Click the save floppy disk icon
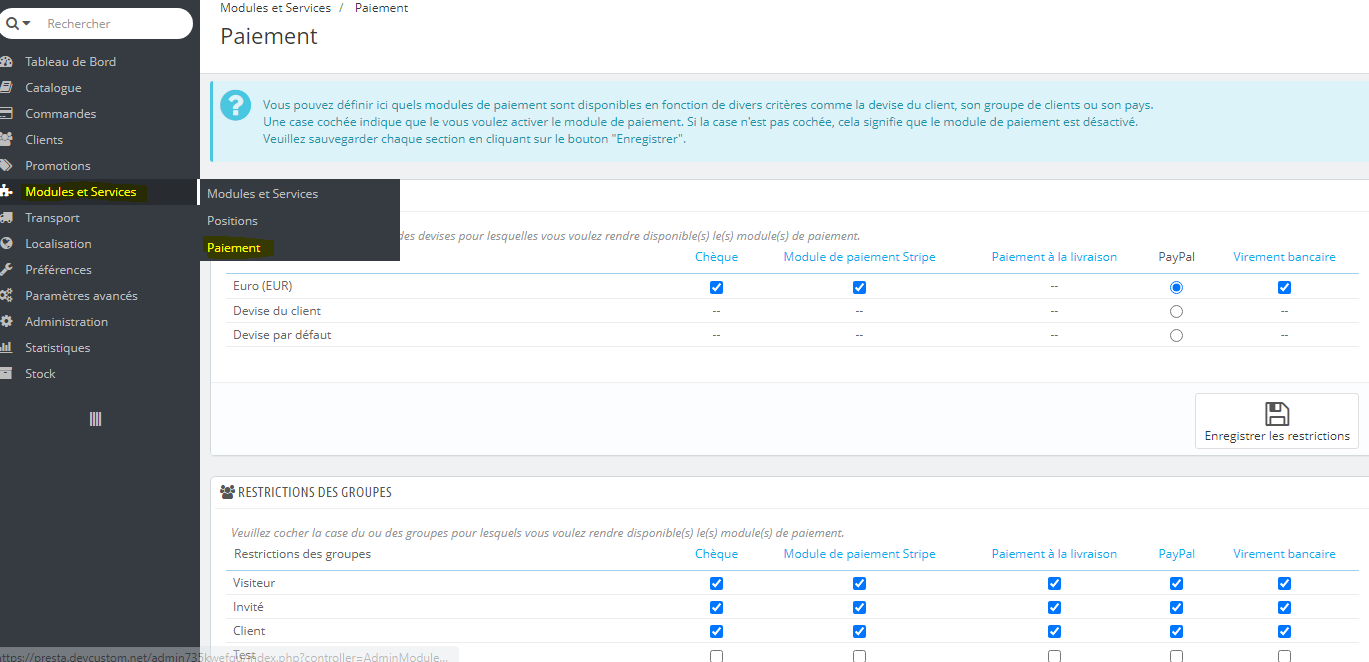 click(x=1277, y=414)
